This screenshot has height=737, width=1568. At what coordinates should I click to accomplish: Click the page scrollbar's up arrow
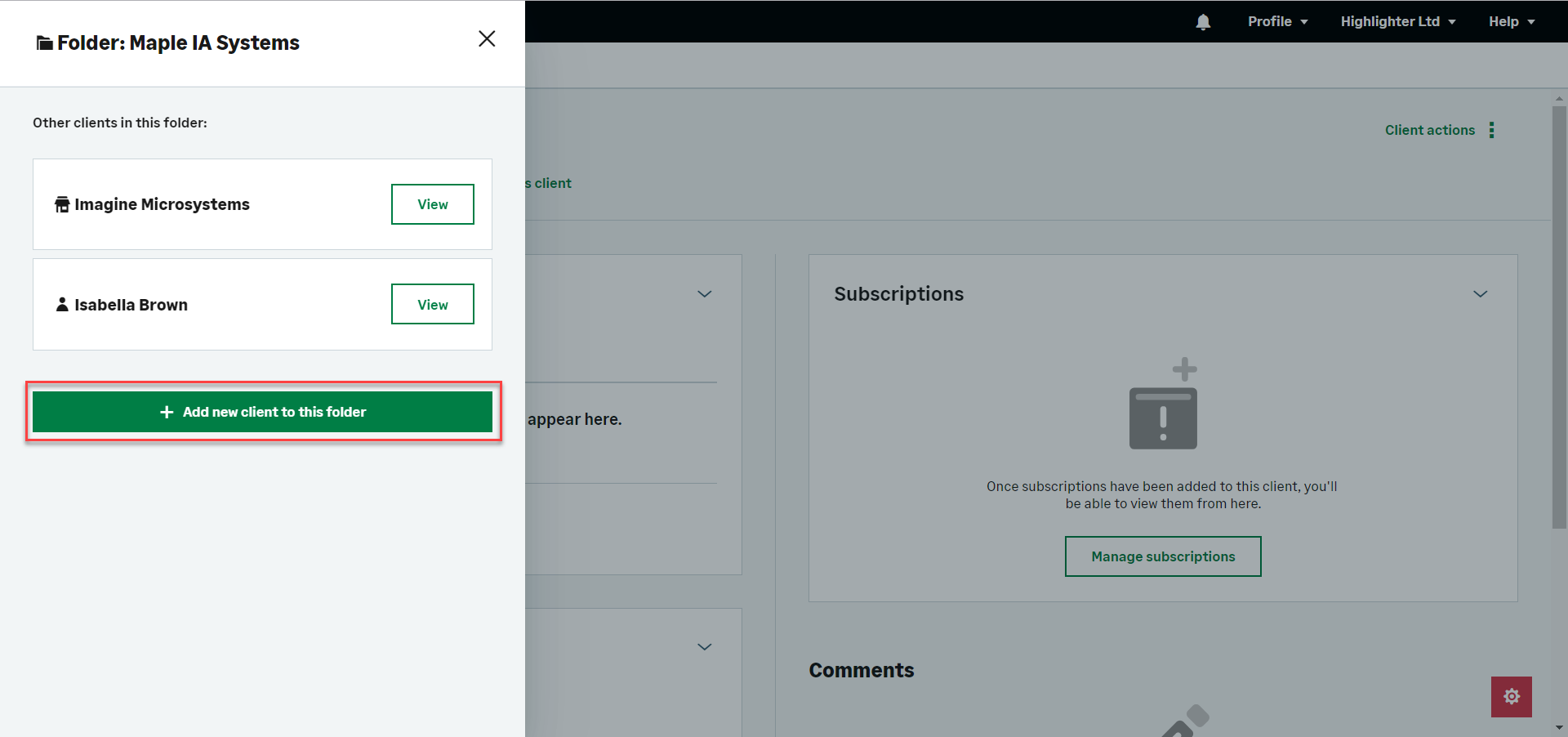1559,99
